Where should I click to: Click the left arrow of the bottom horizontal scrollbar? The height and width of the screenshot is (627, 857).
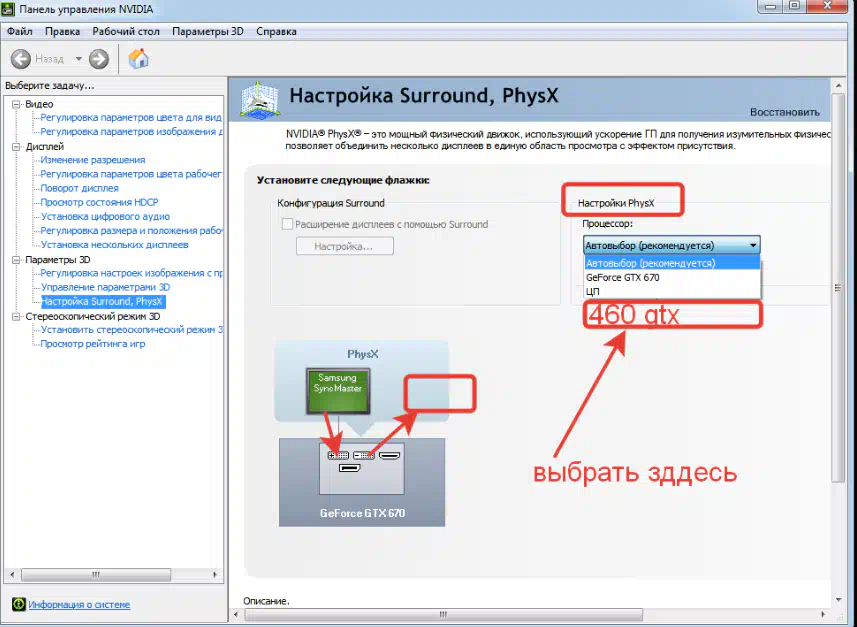(x=236, y=615)
